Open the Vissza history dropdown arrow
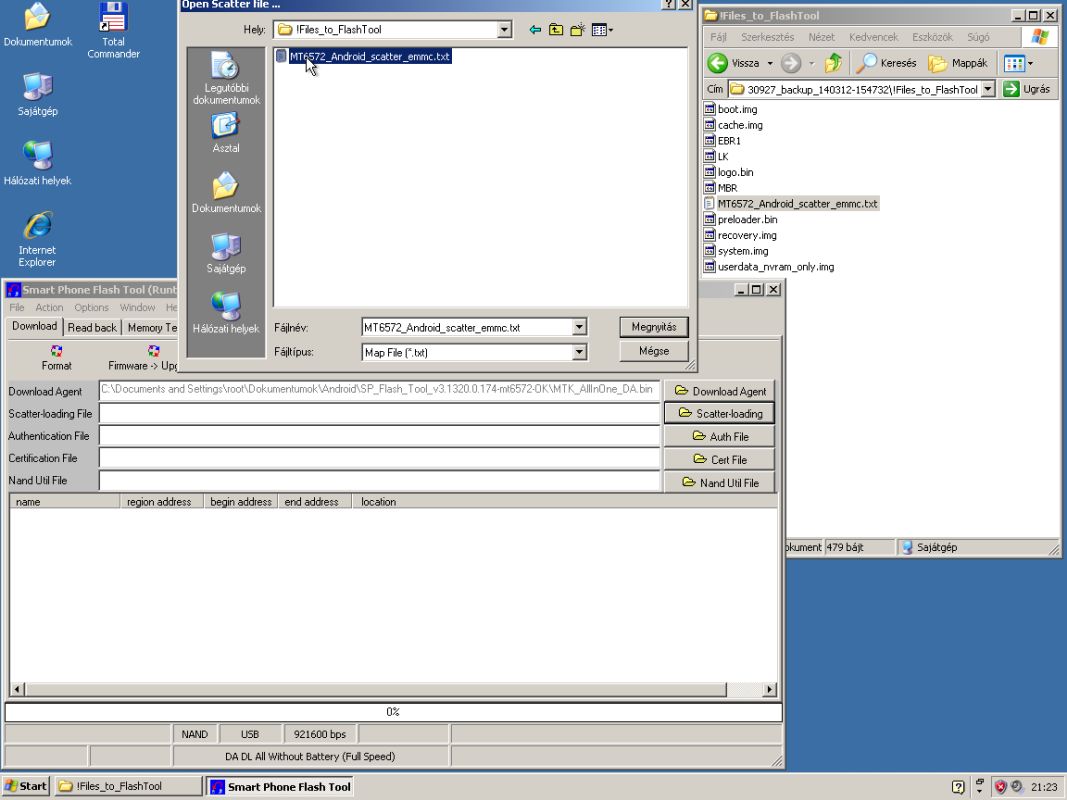This screenshot has width=1067, height=800. tap(770, 63)
